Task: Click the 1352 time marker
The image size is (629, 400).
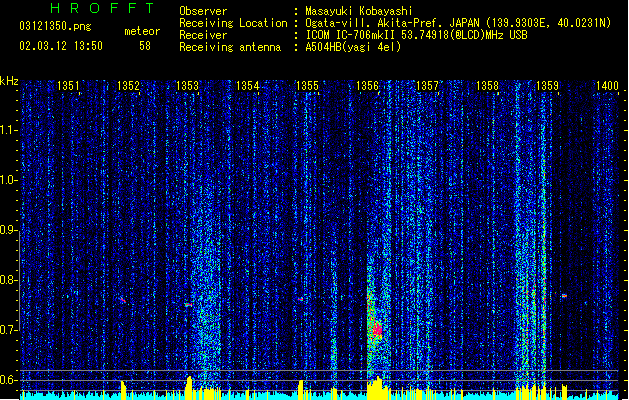Action: [128, 86]
